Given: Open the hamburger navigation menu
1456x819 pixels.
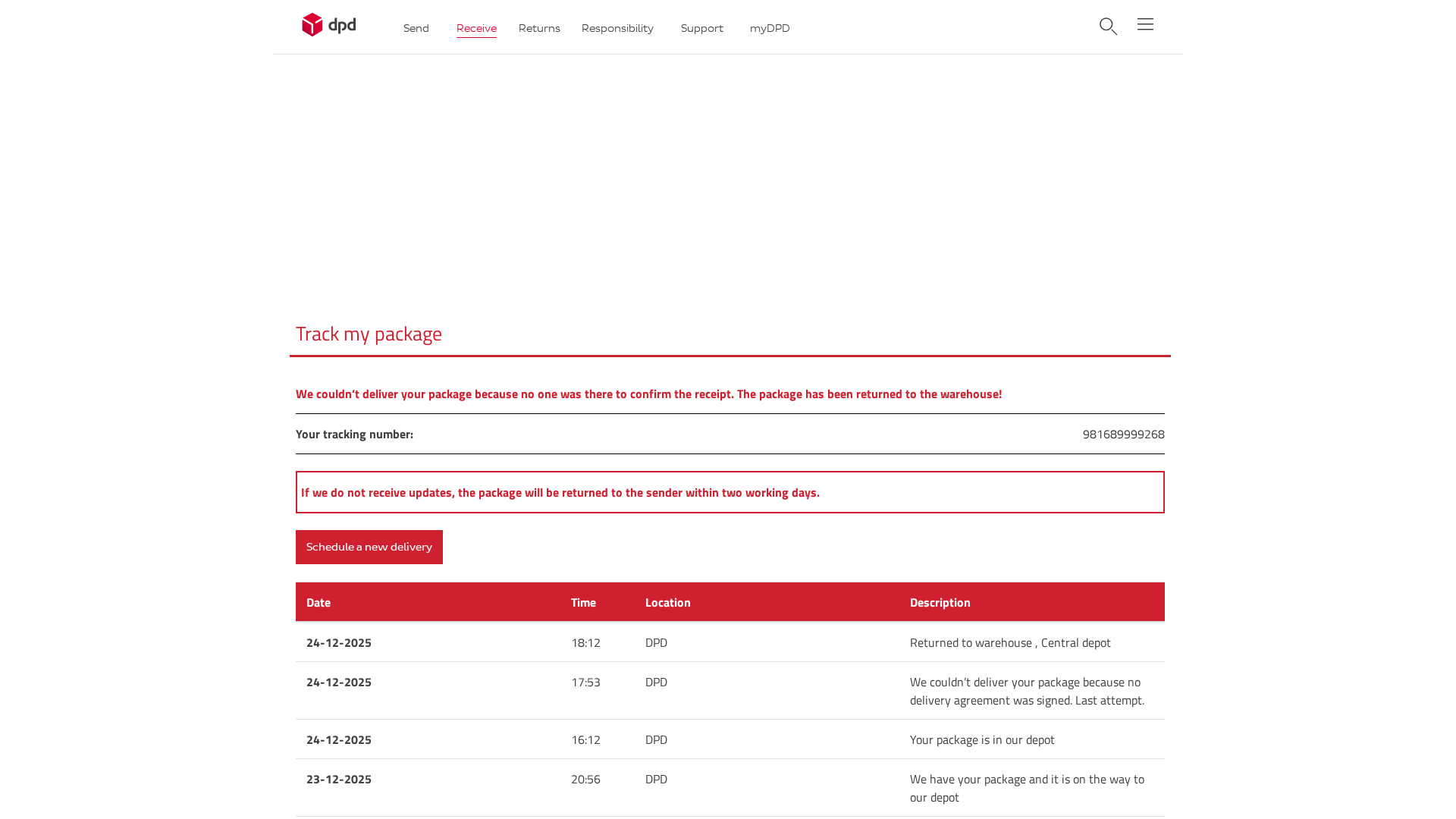Looking at the screenshot, I should pos(1145,24).
